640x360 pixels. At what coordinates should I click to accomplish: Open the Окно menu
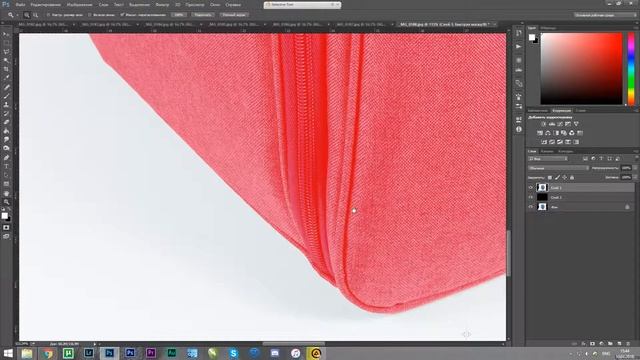215,5
